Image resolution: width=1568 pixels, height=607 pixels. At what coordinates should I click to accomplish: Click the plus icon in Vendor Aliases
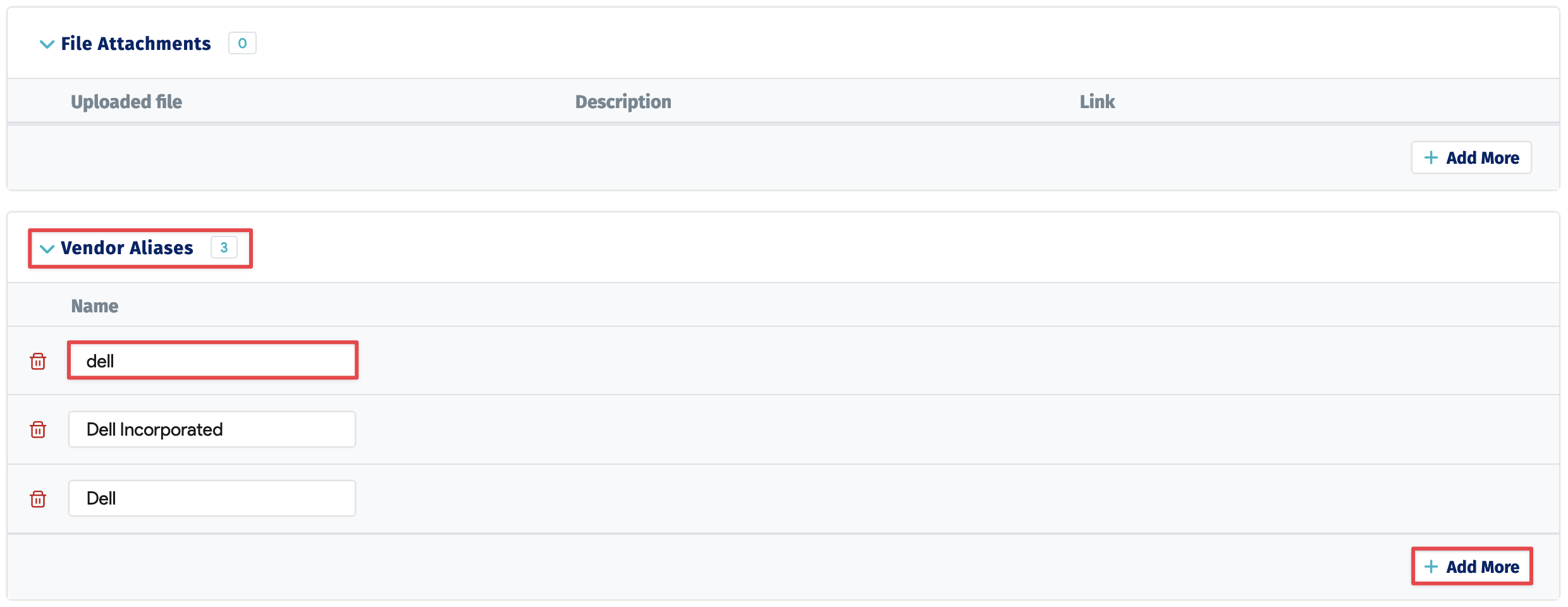(1431, 567)
